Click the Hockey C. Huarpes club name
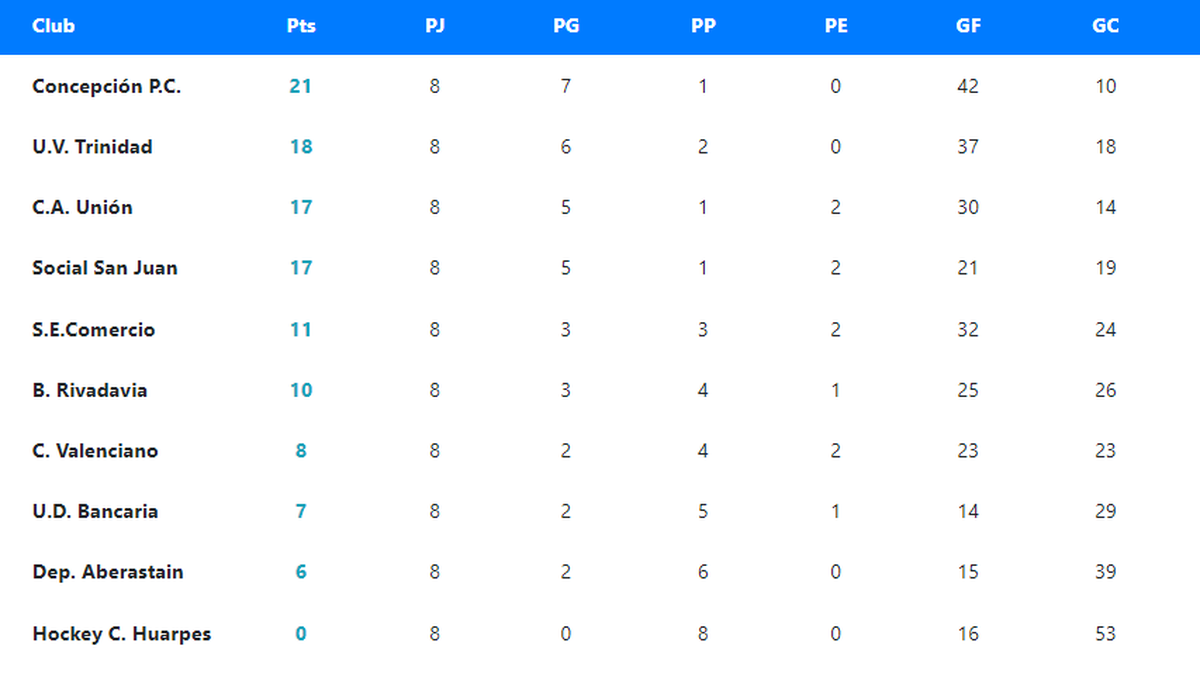 tap(121, 634)
